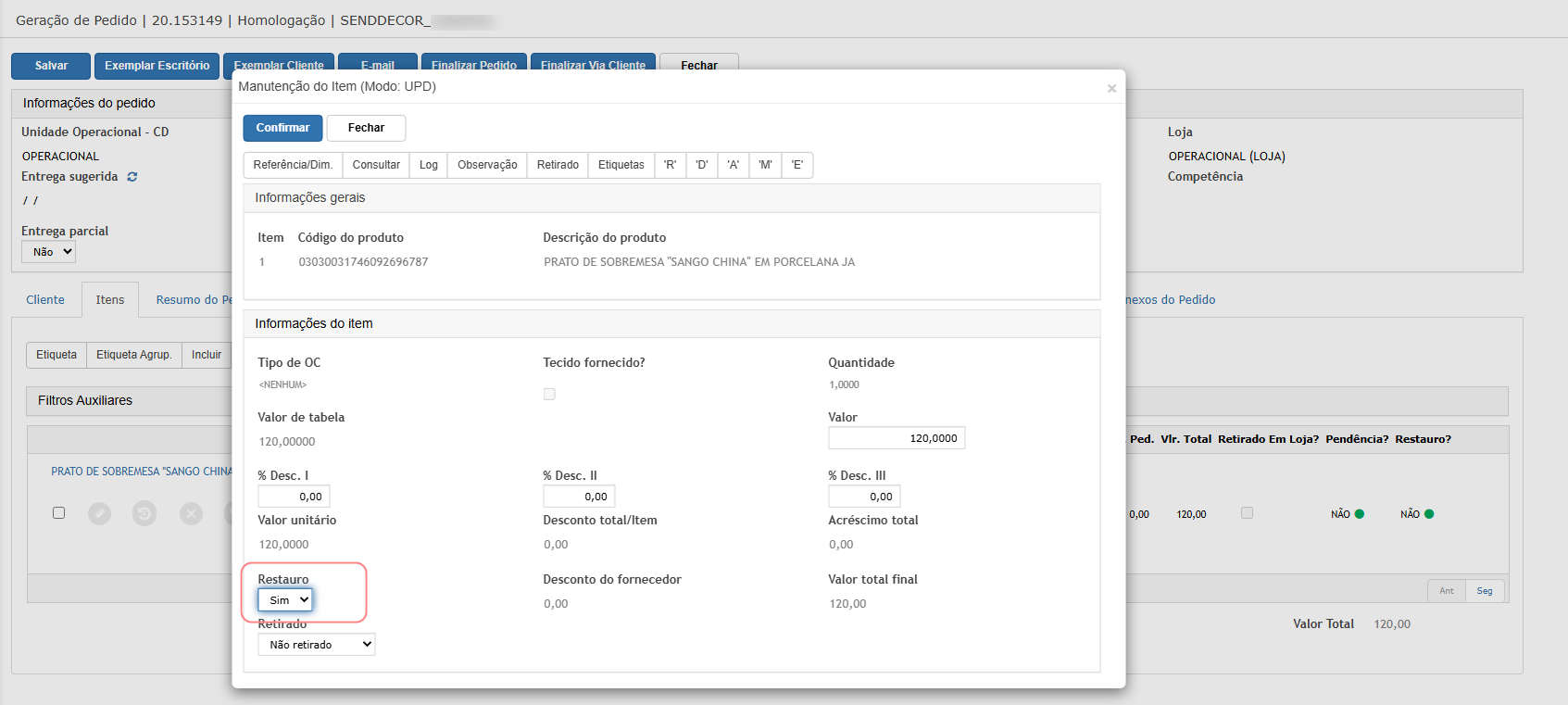Open the Restauro Sim dropdown
1568x705 pixels.
[285, 600]
